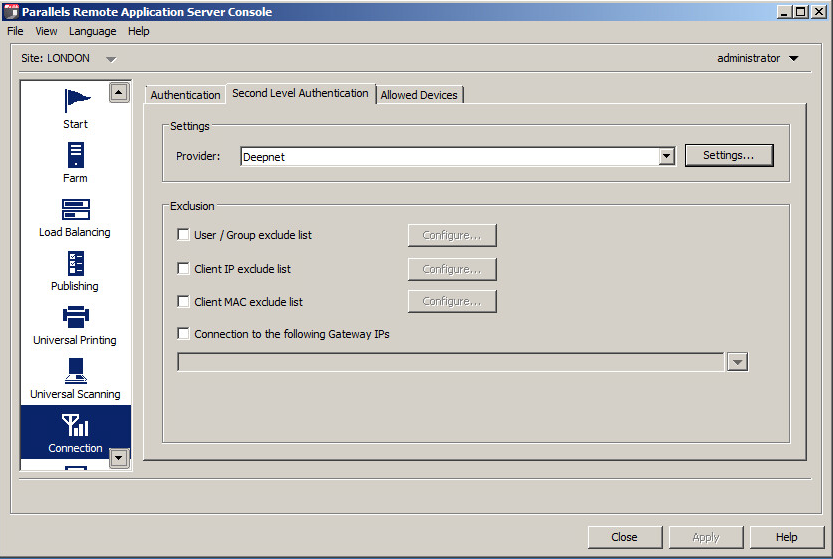Open the Language menu
Screen dimensions: 833x559
(92, 31)
